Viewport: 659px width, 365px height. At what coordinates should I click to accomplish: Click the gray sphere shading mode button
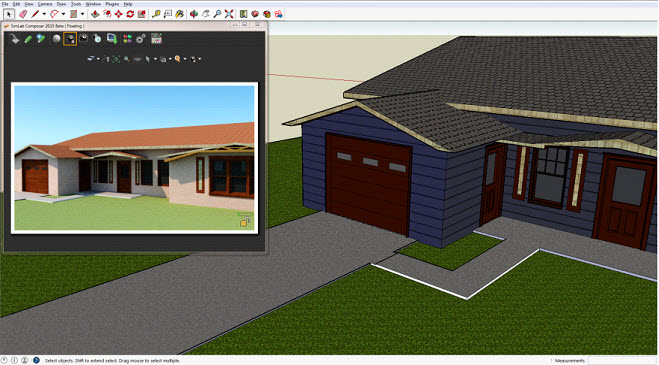(56, 39)
